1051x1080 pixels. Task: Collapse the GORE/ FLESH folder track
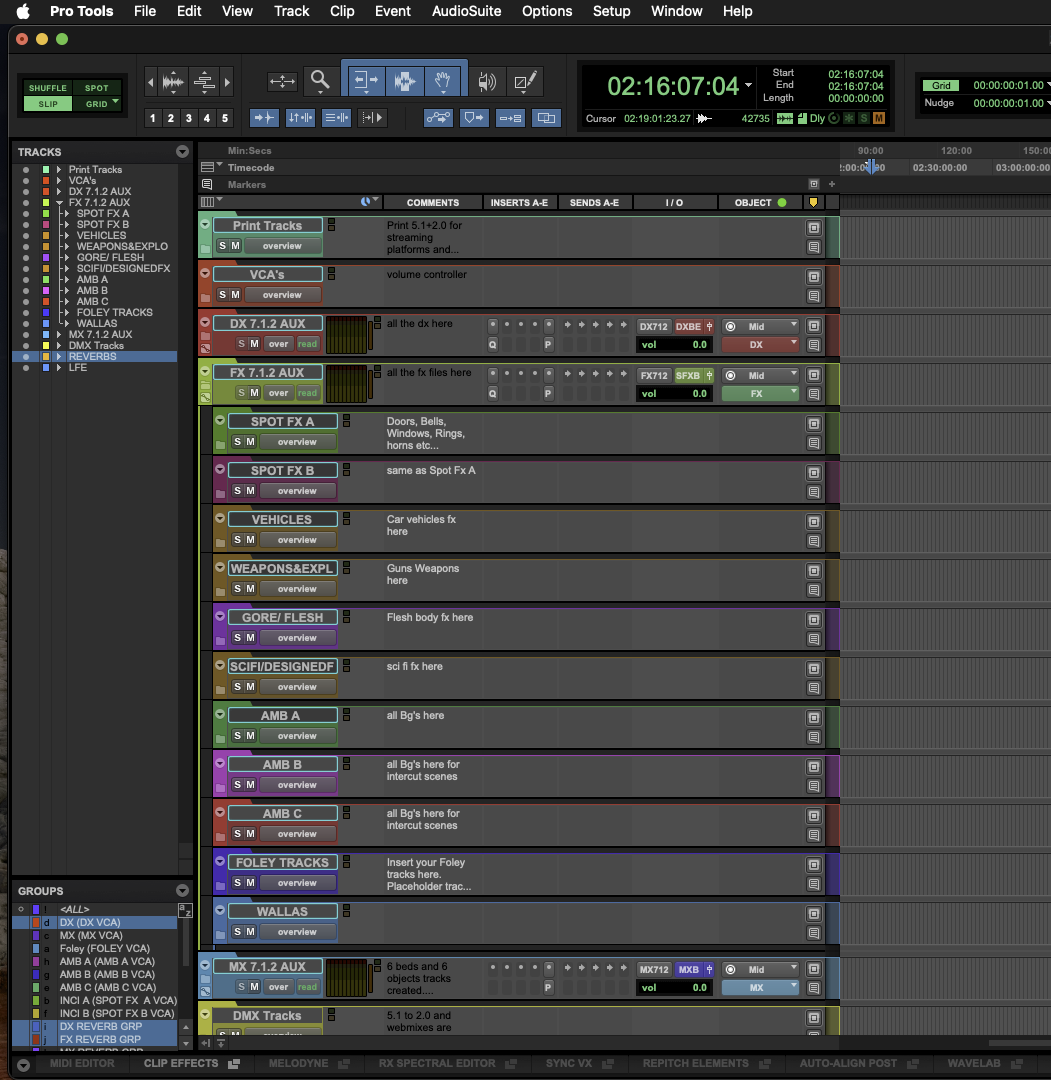[220, 616]
